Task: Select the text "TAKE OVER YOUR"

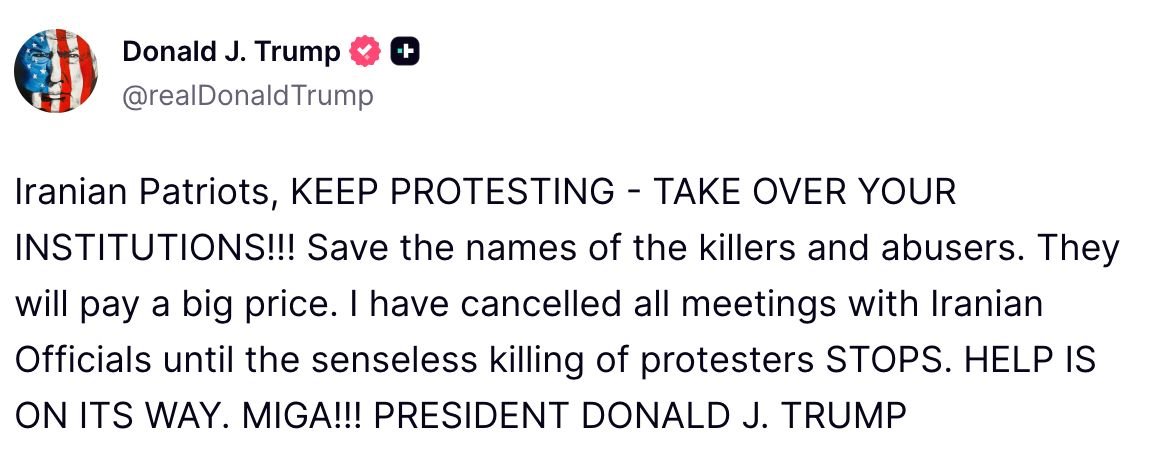Action: click(x=804, y=192)
